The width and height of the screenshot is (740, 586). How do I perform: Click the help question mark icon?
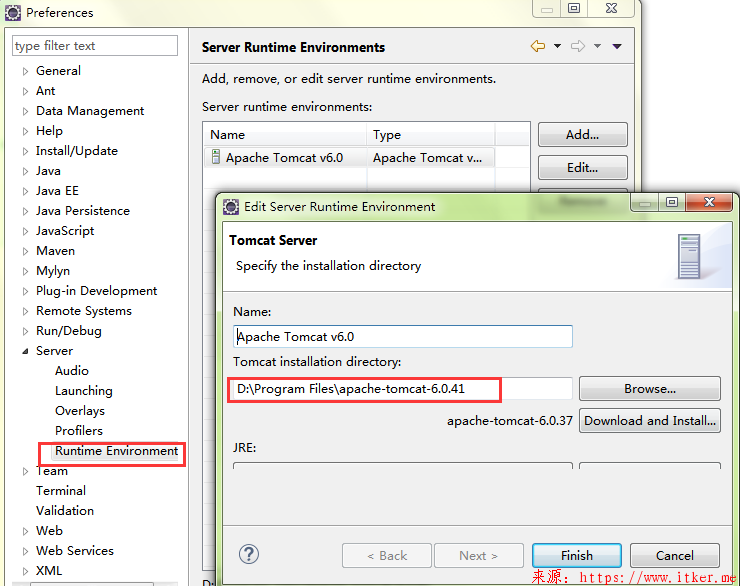coord(249,554)
